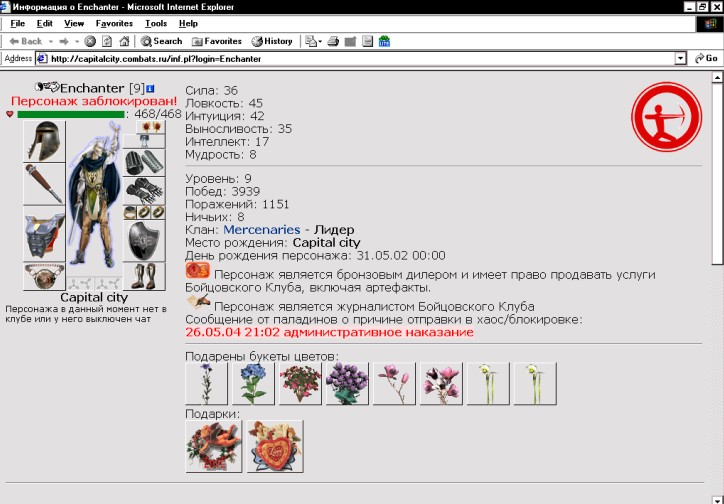Click the heart with angels gift

pos(275,446)
